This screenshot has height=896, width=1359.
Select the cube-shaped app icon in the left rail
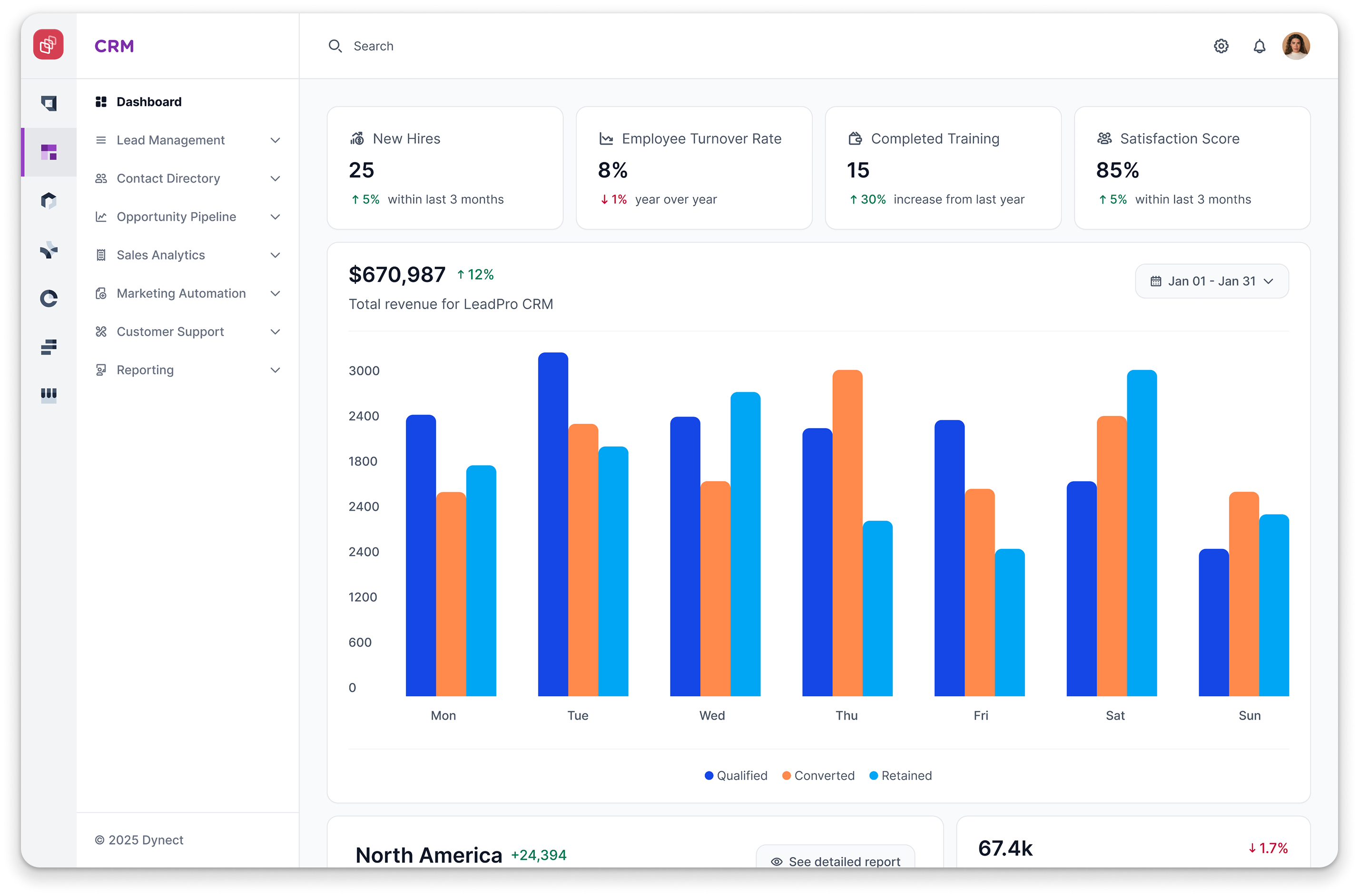tap(49, 200)
